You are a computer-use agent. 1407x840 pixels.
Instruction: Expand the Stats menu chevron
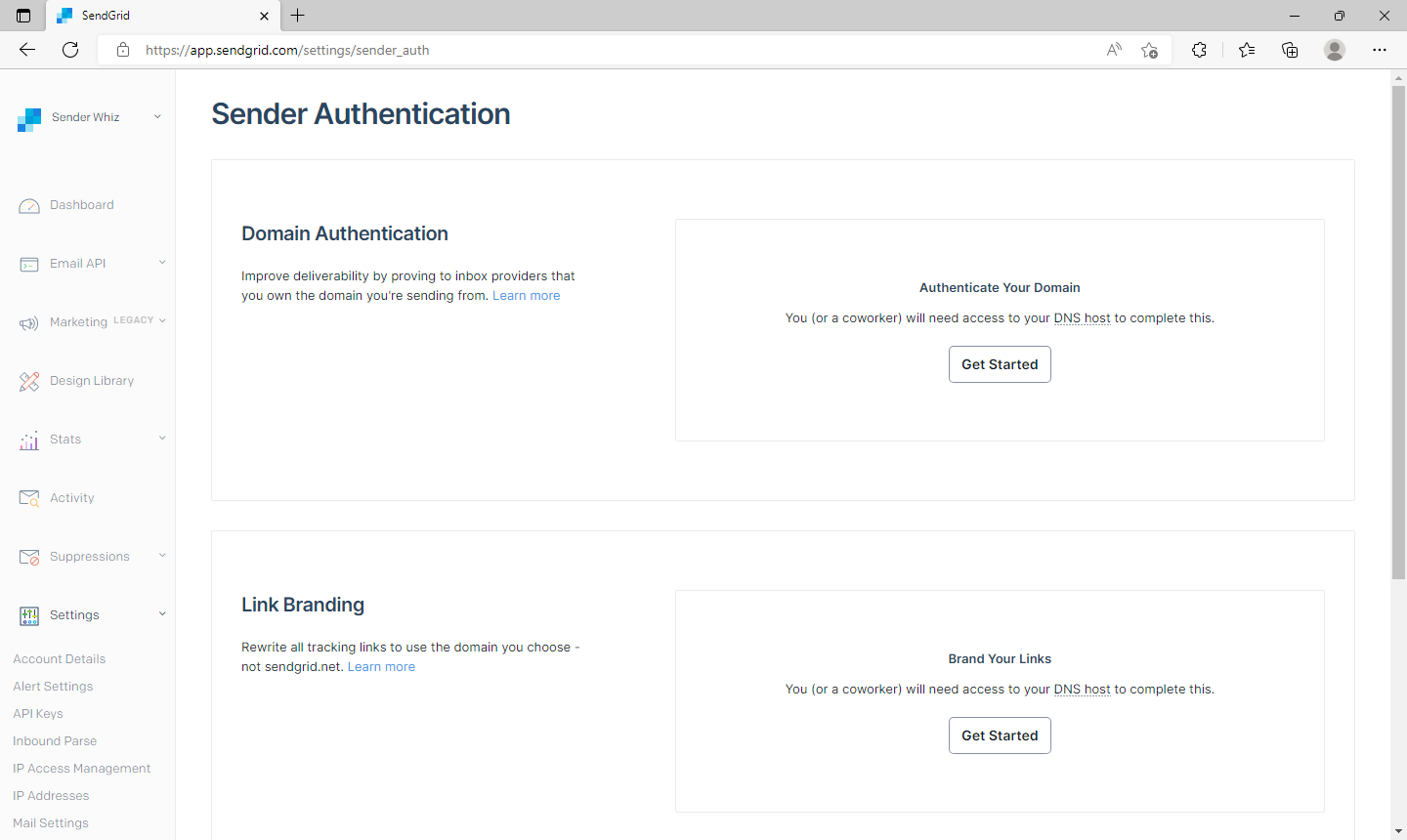tap(162, 438)
